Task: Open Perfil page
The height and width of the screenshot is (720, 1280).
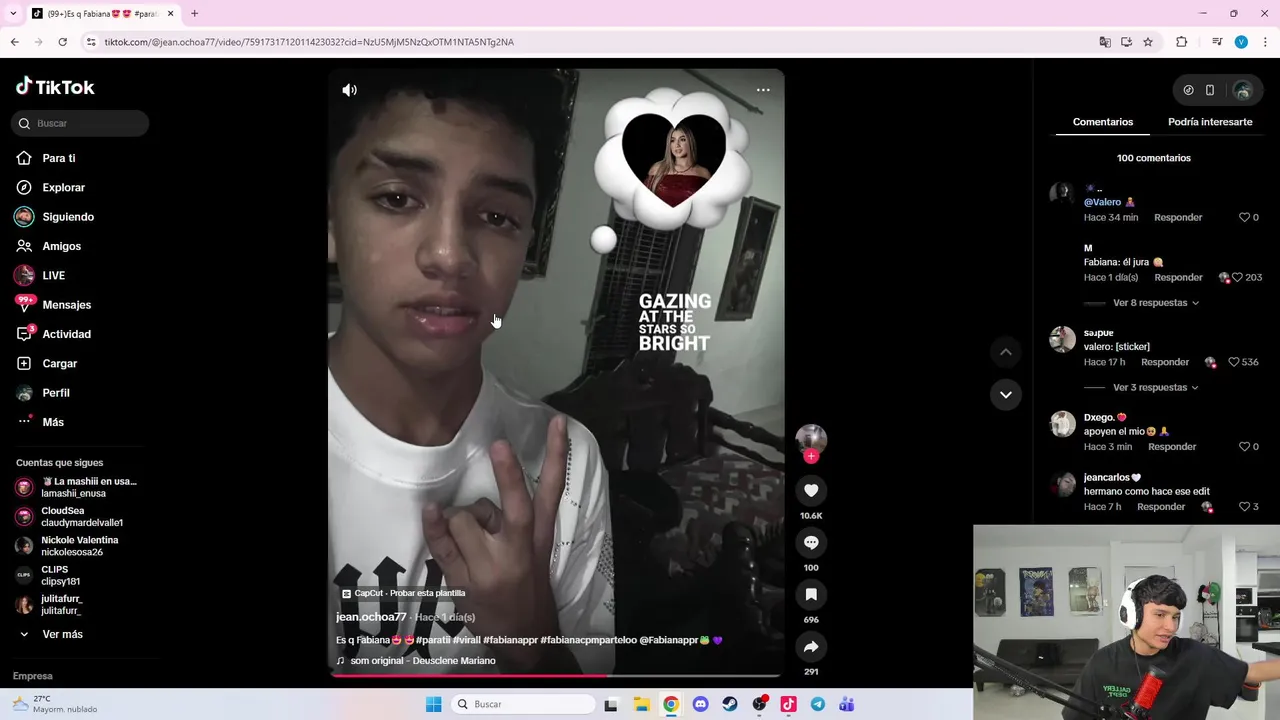Action: [x=55, y=393]
